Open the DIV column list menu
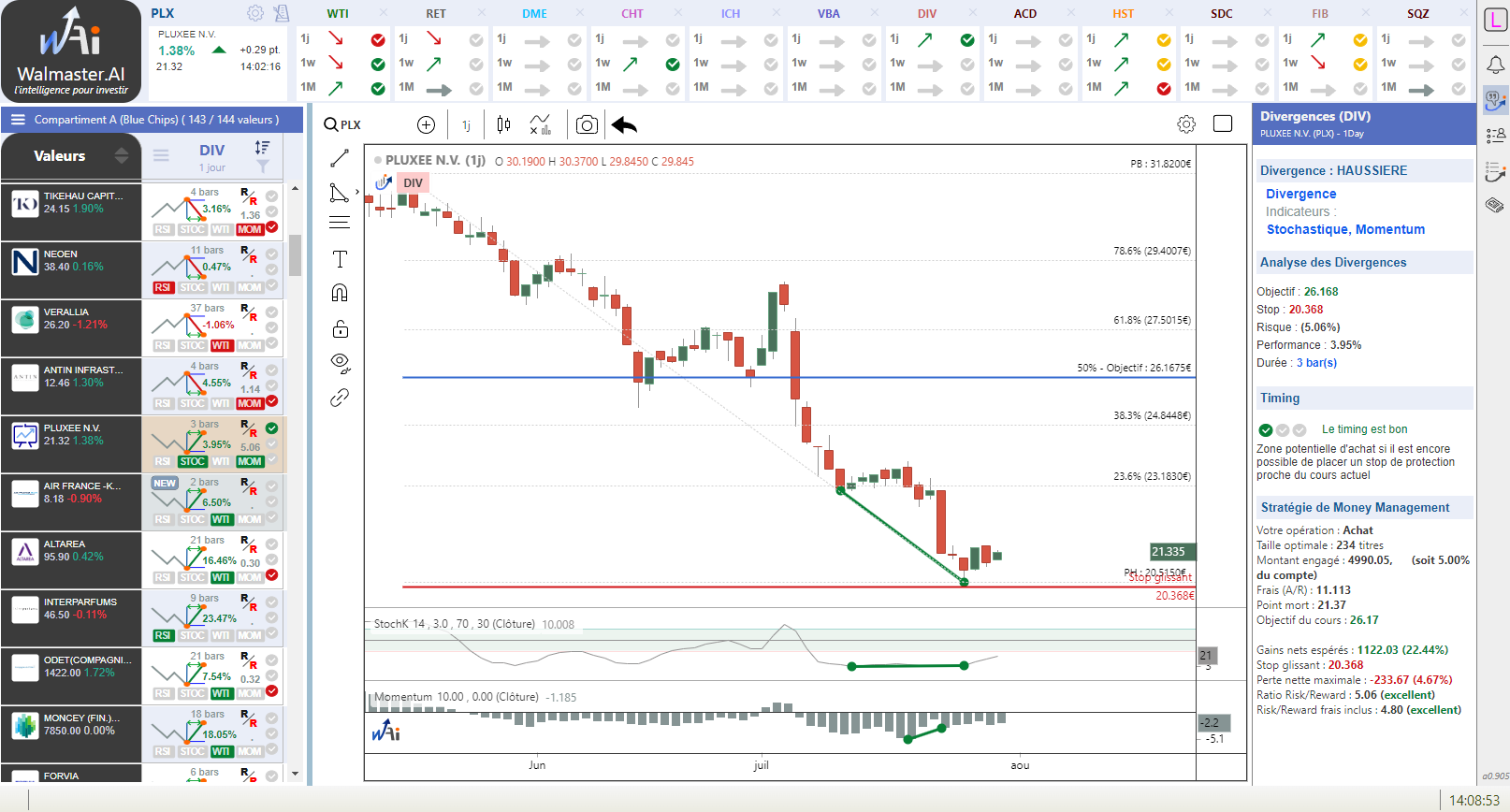The image size is (1510, 812). [161, 156]
